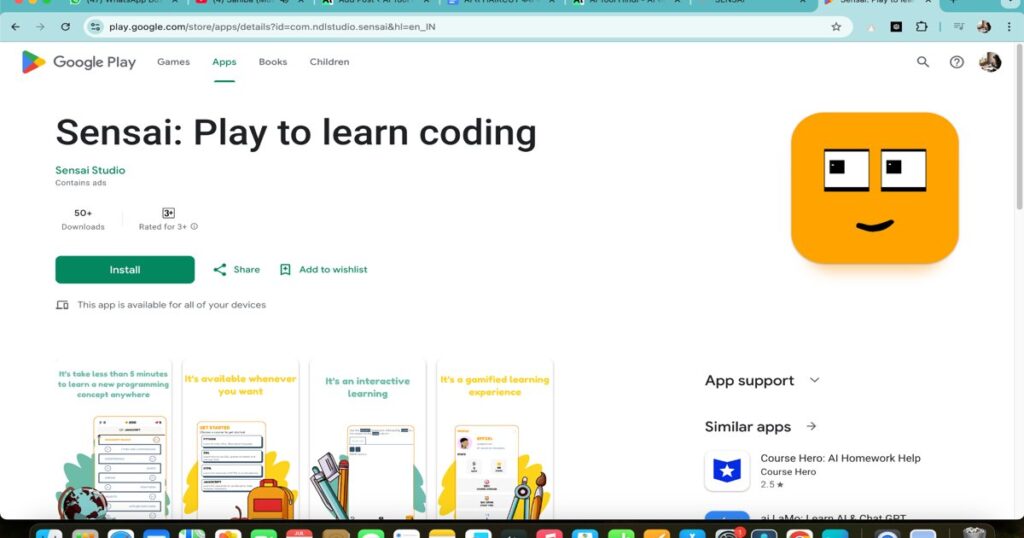Screen dimensions: 1024x538
Task: Click the 2.5 star rating of Course Hero
Action: [772, 484]
